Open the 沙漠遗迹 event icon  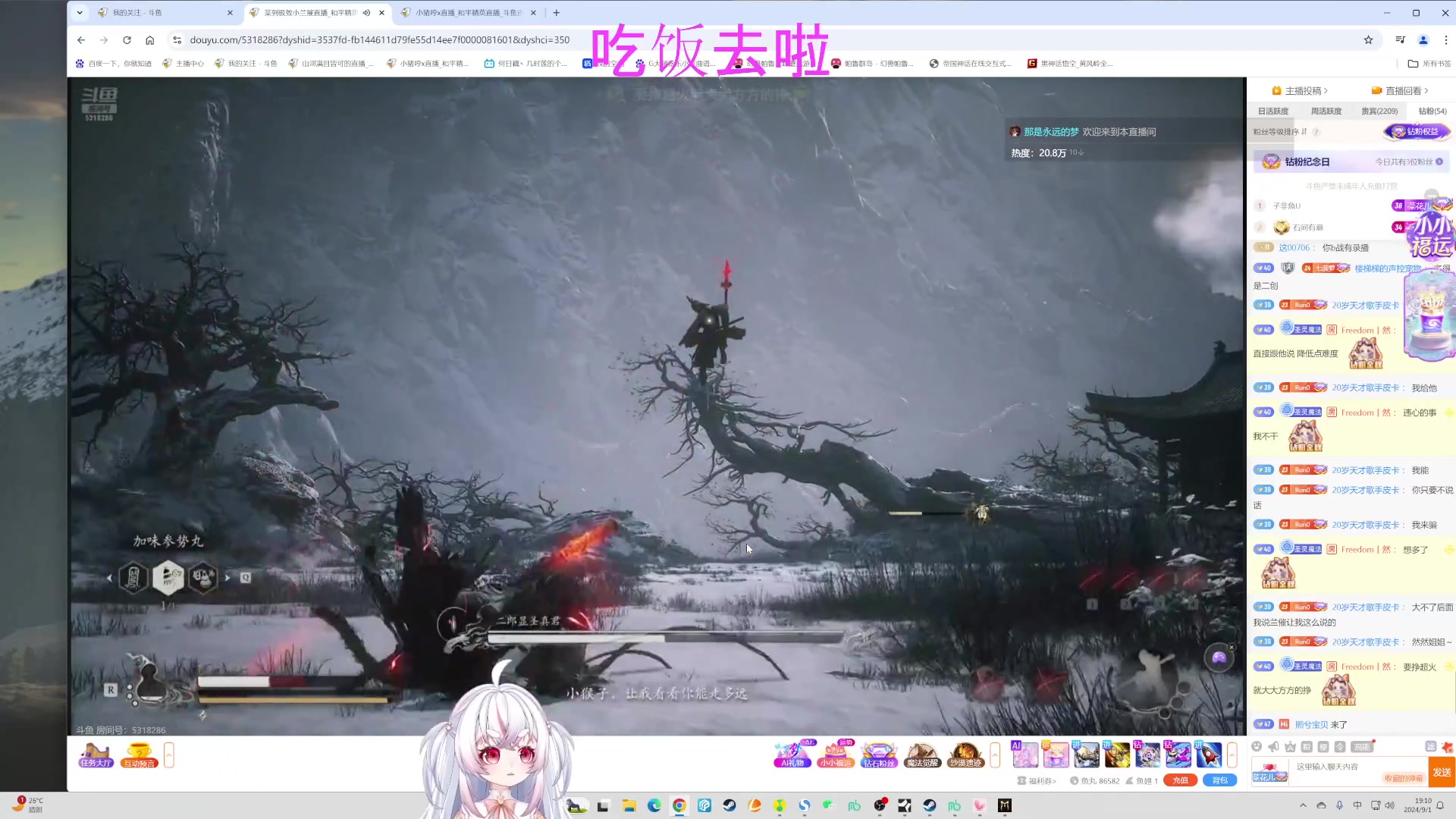[x=965, y=755]
